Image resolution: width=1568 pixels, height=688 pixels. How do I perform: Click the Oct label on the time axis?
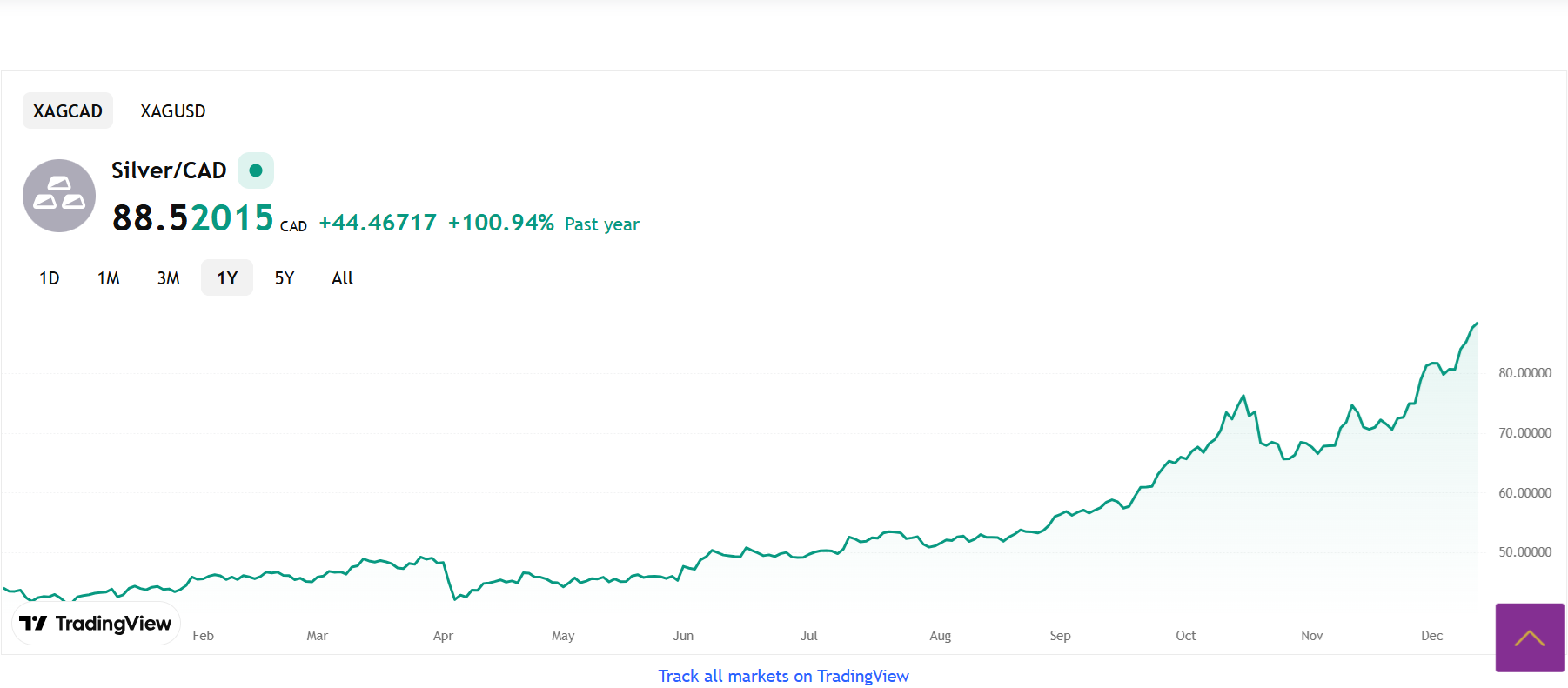1185,636
